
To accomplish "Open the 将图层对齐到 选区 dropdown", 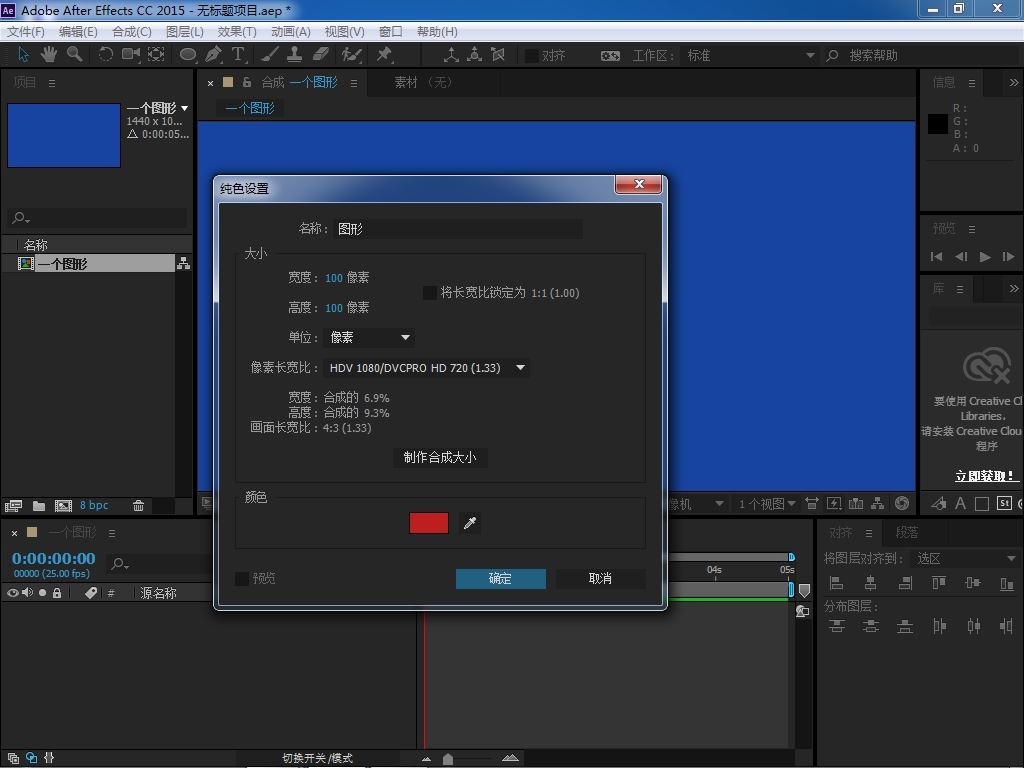I will 965,559.
